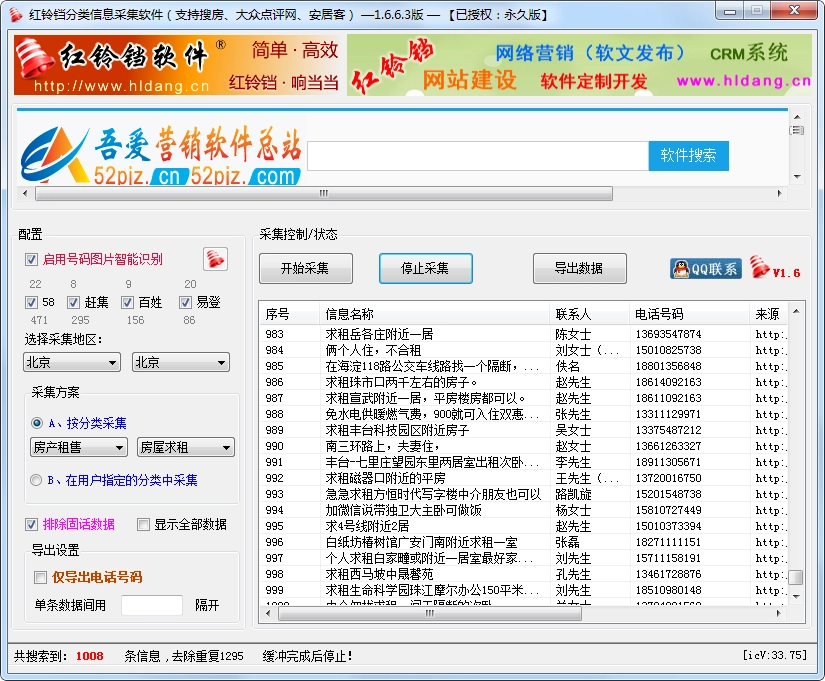Click the horn icon beside 启用号码图片智能识别
The image size is (825, 681).
click(x=216, y=257)
